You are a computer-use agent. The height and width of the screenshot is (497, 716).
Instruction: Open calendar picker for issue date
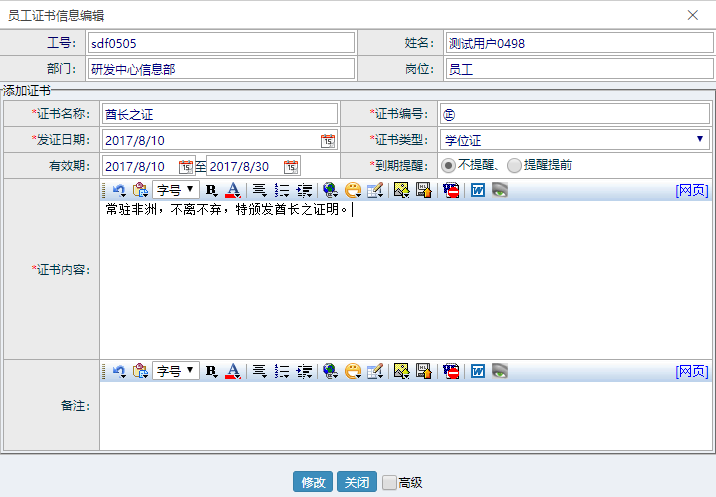click(328, 141)
